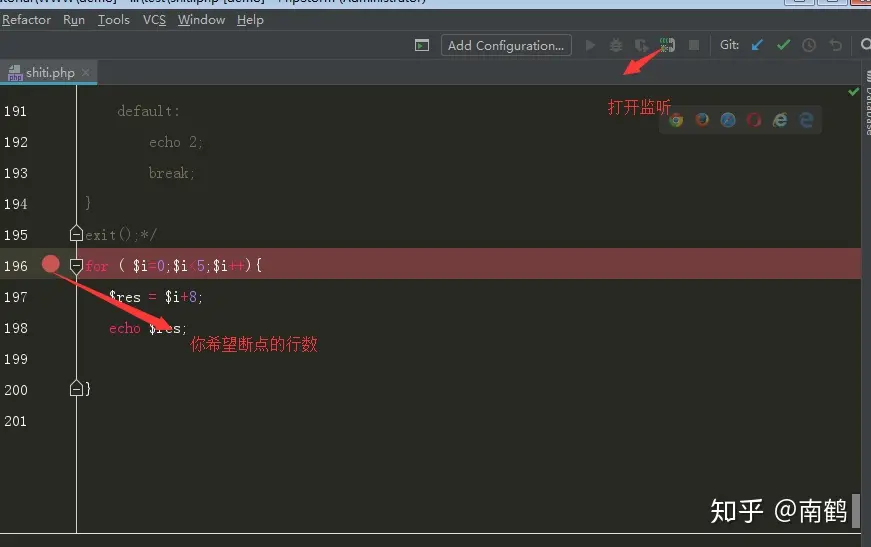Image resolution: width=871 pixels, height=547 pixels.
Task: Revert changes with Git rollback arrow
Action: 835,45
